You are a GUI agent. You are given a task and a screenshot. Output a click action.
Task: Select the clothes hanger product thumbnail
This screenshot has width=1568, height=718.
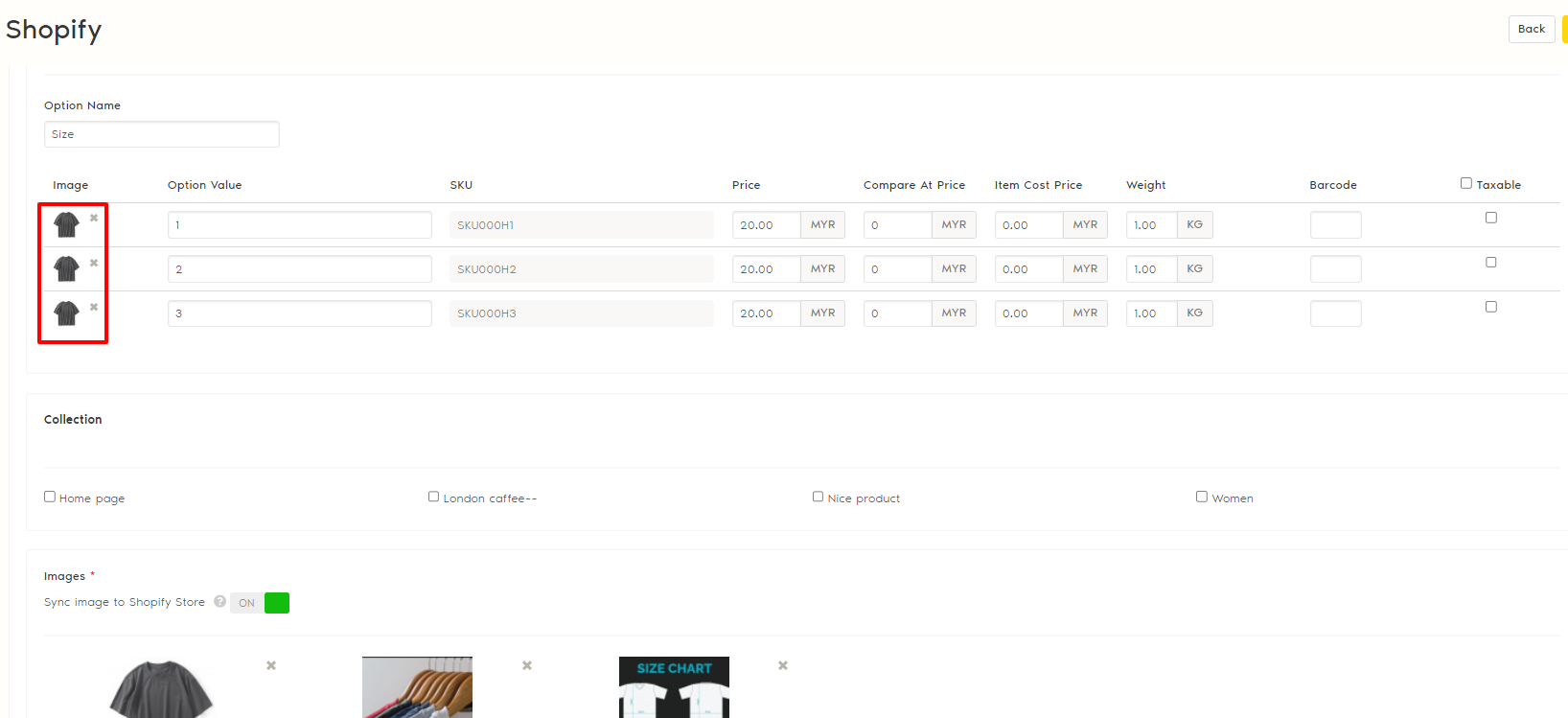tap(417, 687)
